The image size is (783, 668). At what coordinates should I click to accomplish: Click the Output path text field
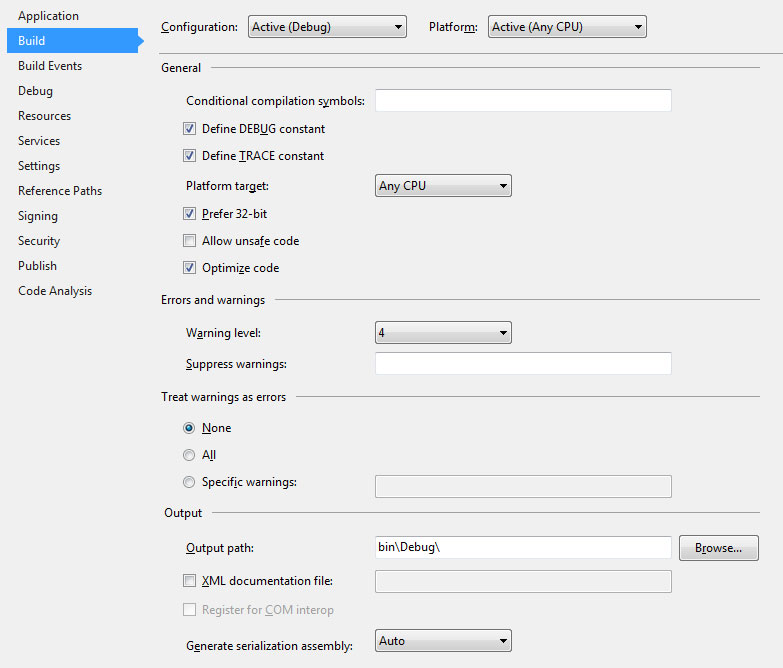[x=522, y=548]
